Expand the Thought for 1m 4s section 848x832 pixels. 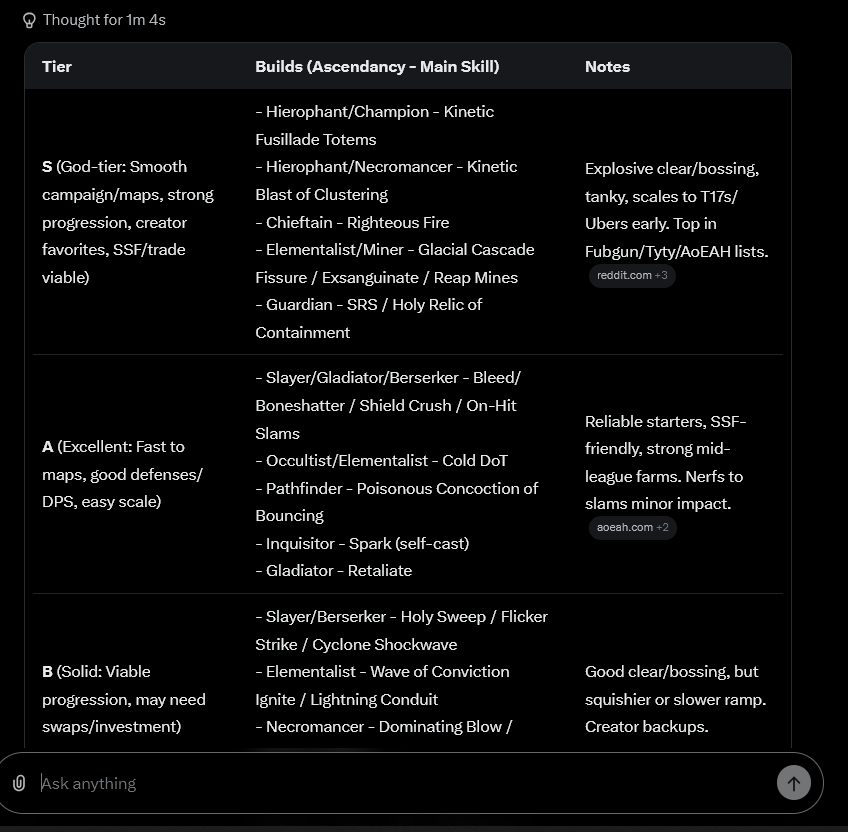click(x=94, y=20)
